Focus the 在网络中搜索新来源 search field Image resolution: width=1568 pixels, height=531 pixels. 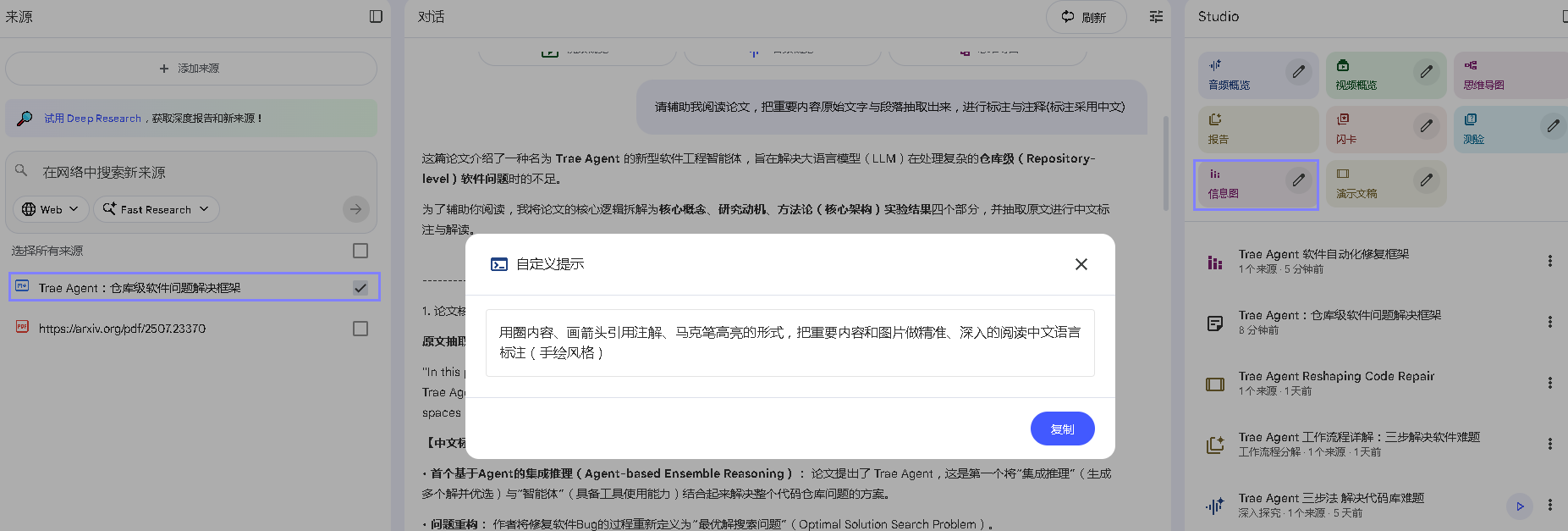point(191,172)
